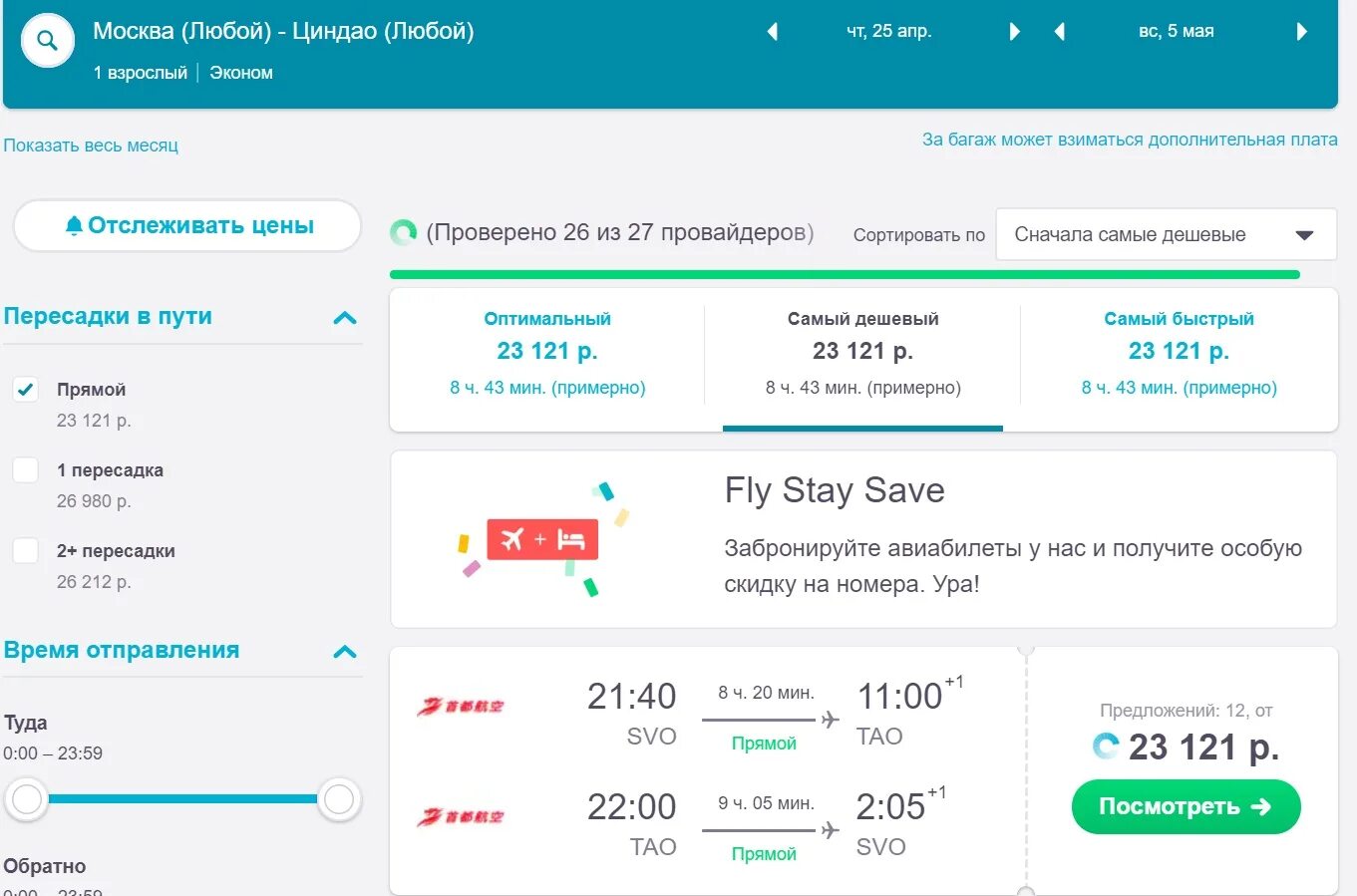The height and width of the screenshot is (896, 1357).
Task: Click the Fly Stay Save promo icon
Action: [x=542, y=539]
